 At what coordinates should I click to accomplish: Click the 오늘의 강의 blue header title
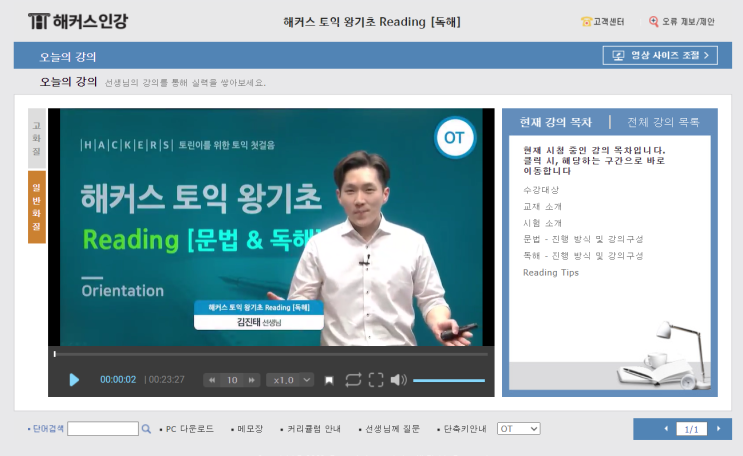point(68,57)
